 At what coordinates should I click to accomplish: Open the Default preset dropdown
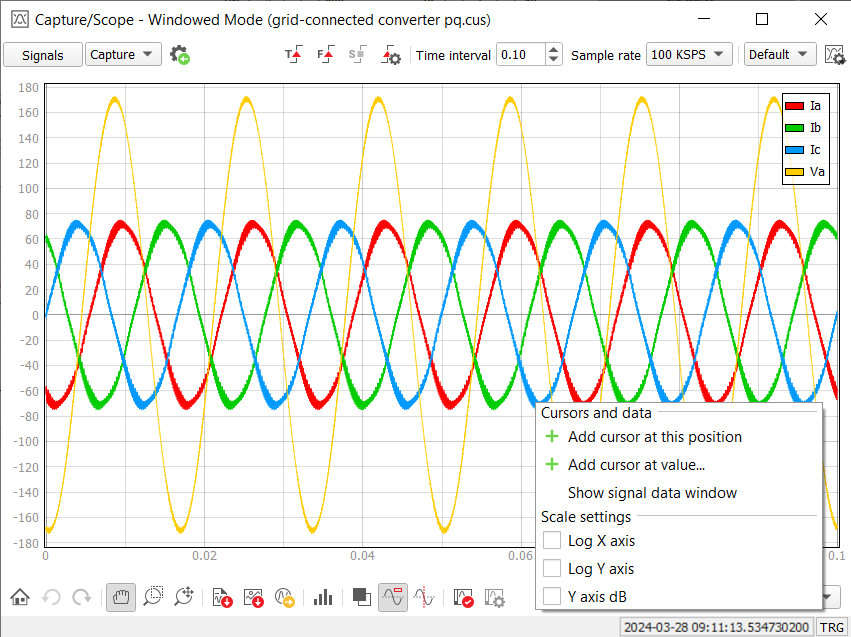(x=779, y=55)
